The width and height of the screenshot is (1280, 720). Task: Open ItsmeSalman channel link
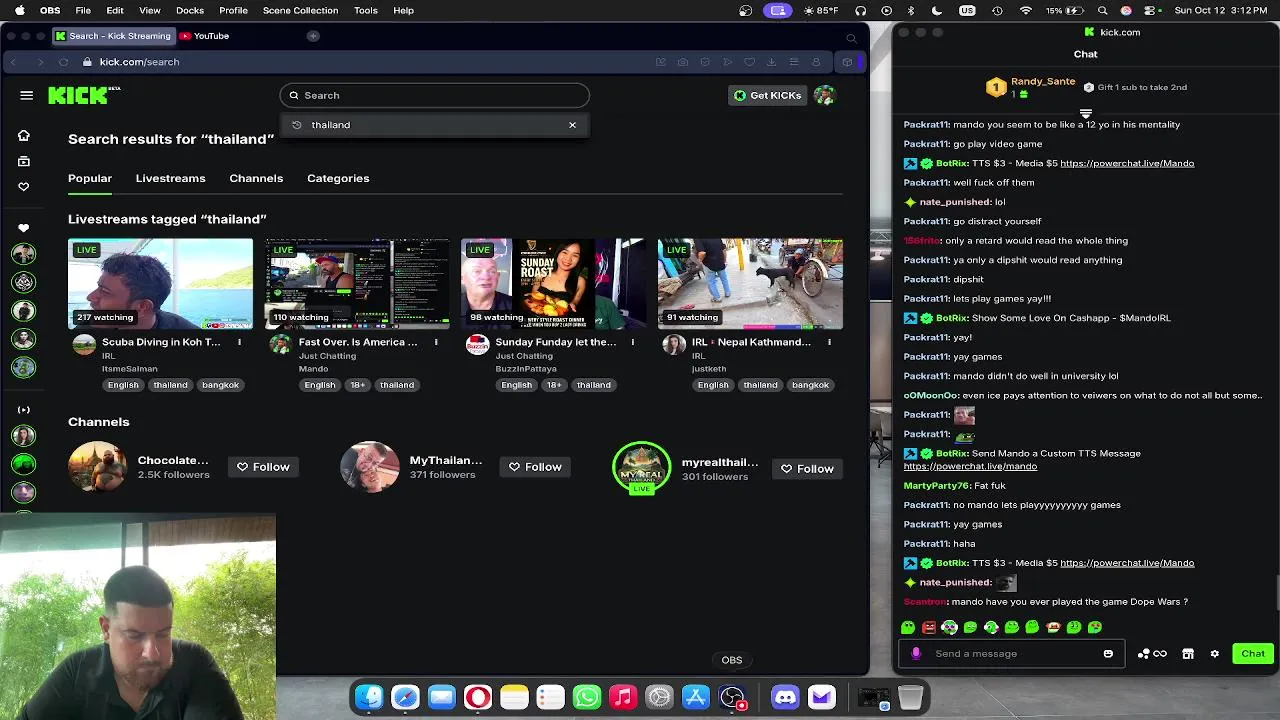tap(129, 368)
